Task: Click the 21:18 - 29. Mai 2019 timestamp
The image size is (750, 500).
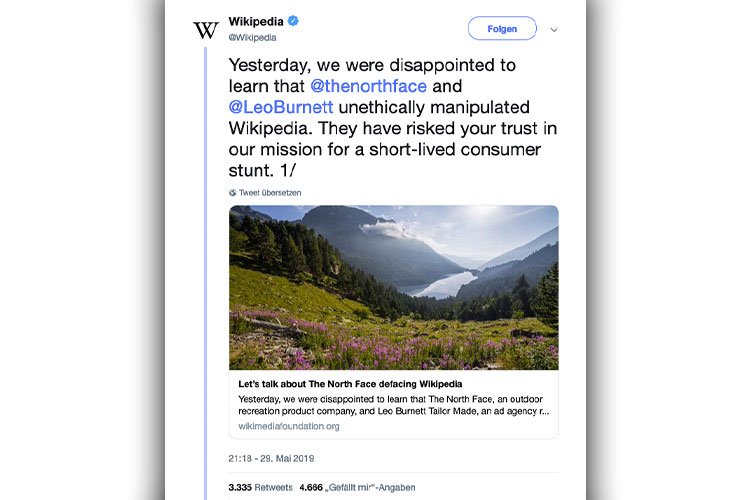Action: [x=271, y=459]
